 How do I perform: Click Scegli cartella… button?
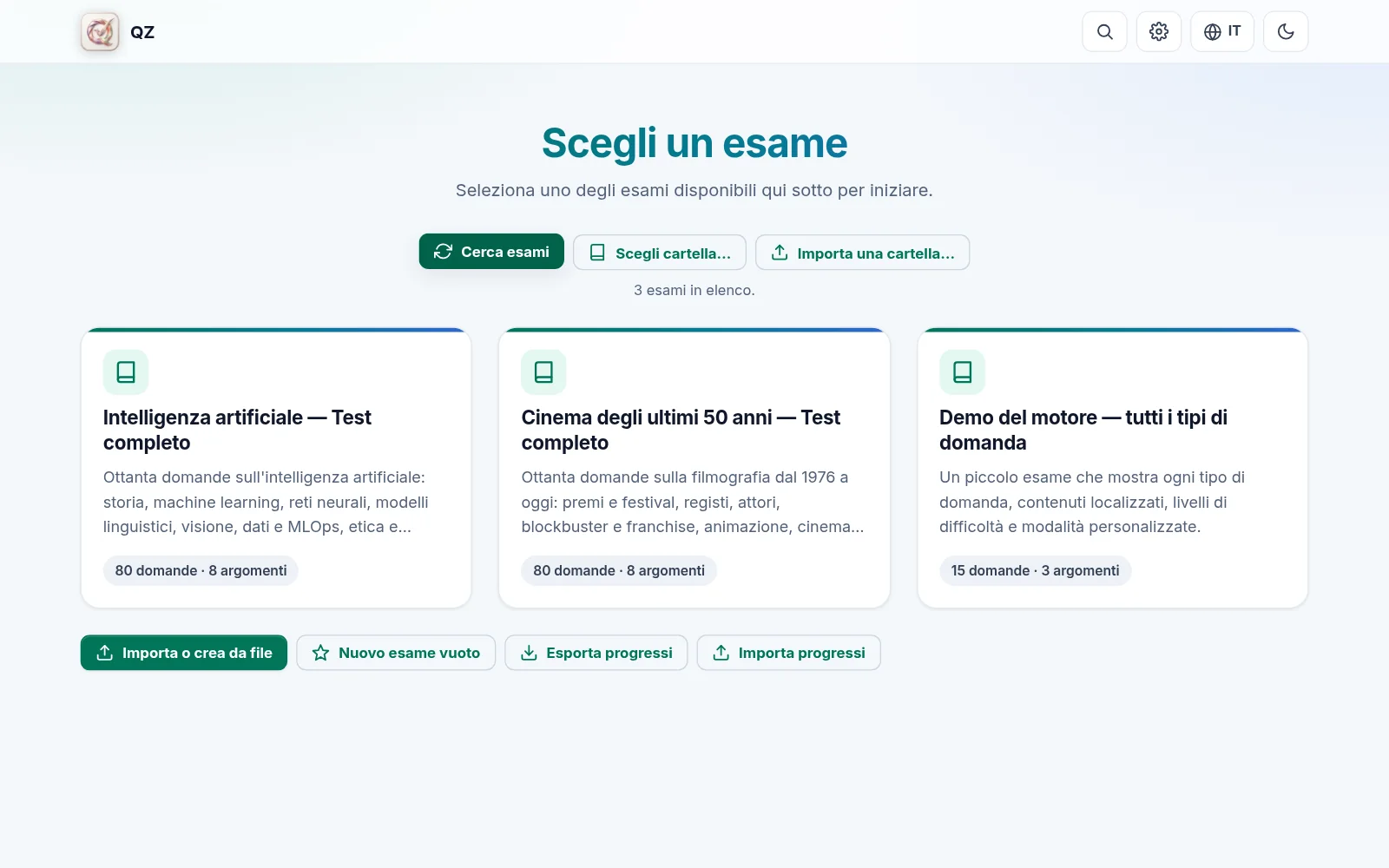pyautogui.click(x=660, y=253)
